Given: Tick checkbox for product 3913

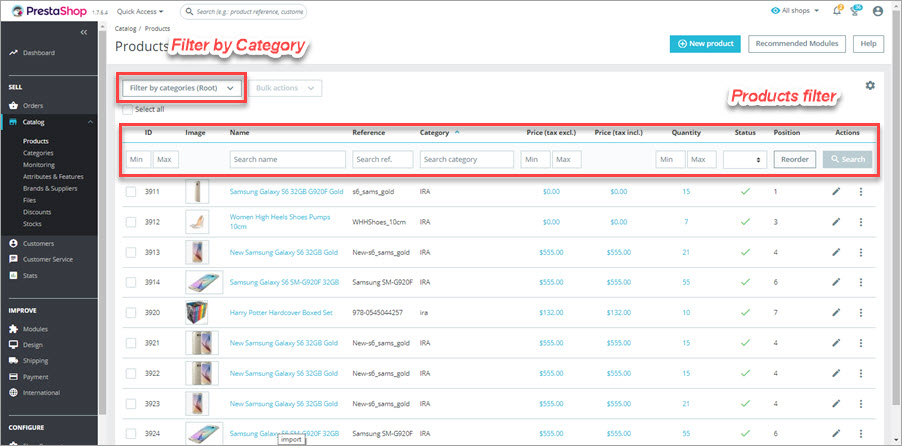Looking at the screenshot, I should pyautogui.click(x=131, y=252).
